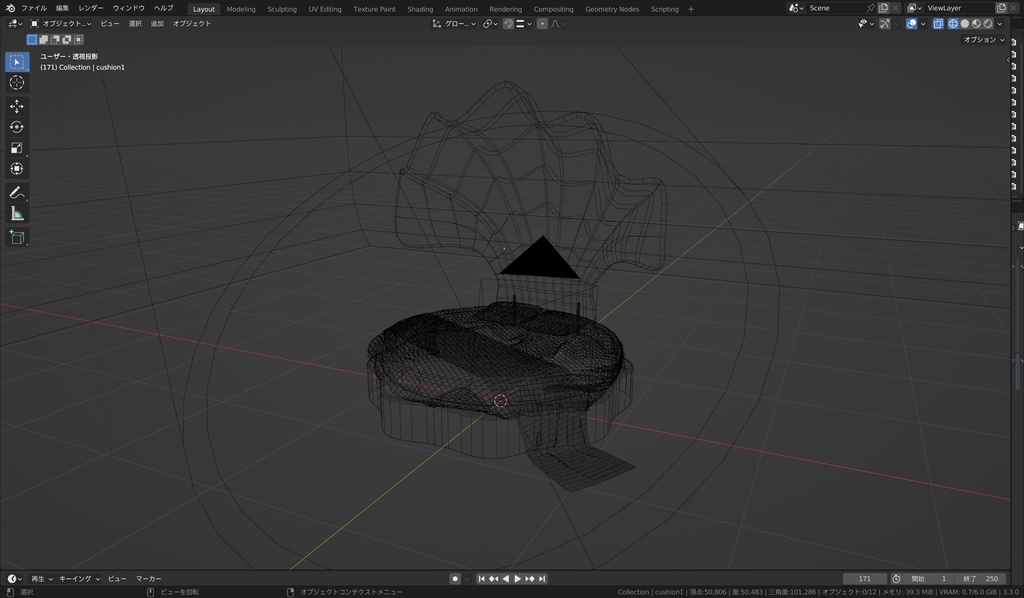Click the Add Cube tool
Screen dimensions: 1024x598
17,237
